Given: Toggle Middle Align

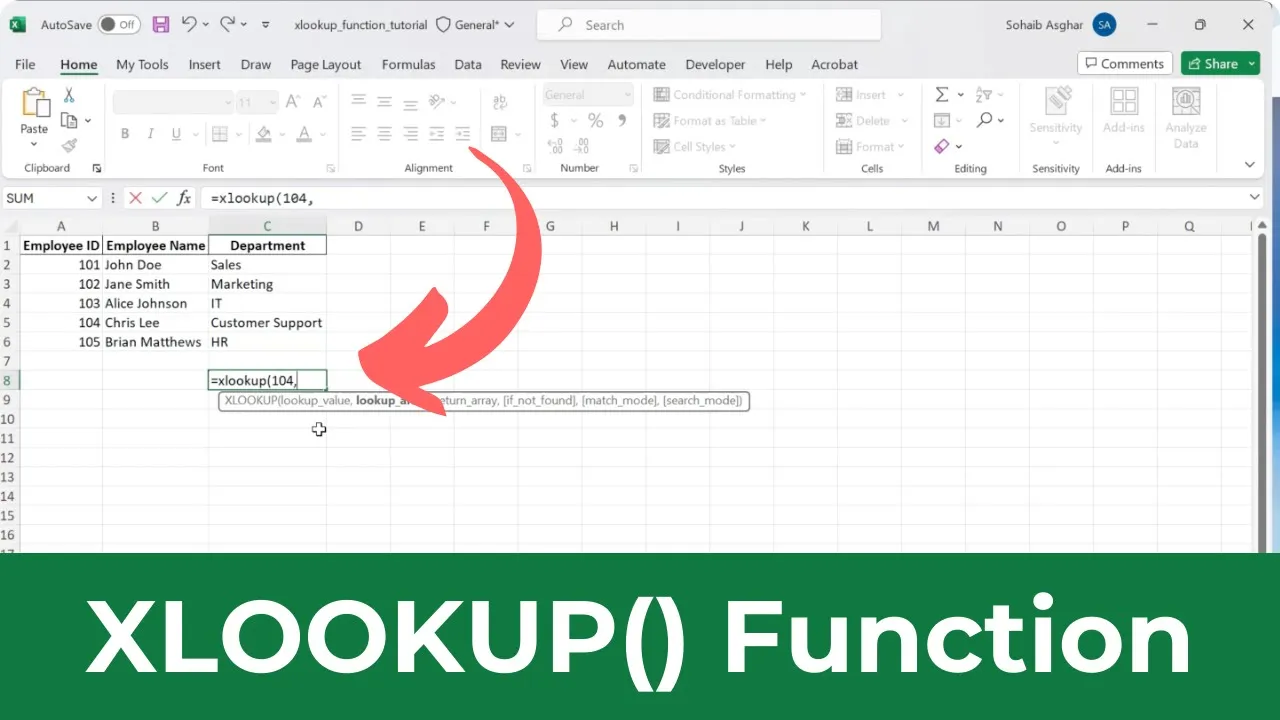Looking at the screenshot, I should pyautogui.click(x=384, y=101).
